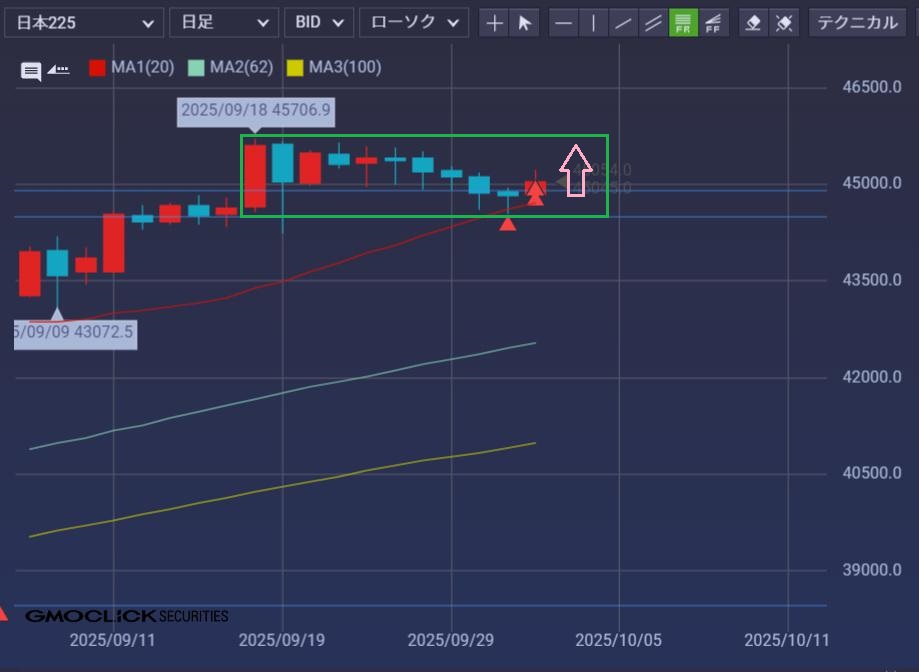Click the delete all drawings icon
This screenshot has height=672, width=919.
(785, 23)
